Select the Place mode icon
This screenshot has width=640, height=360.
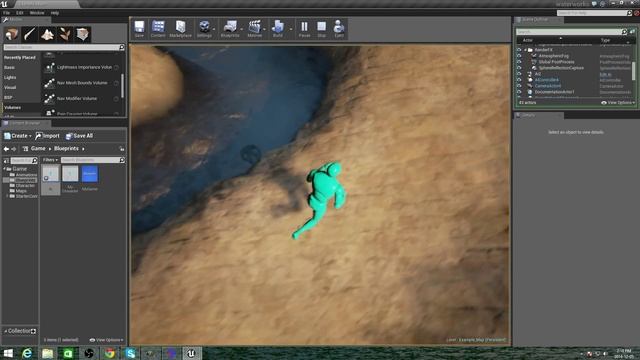(x=11, y=34)
